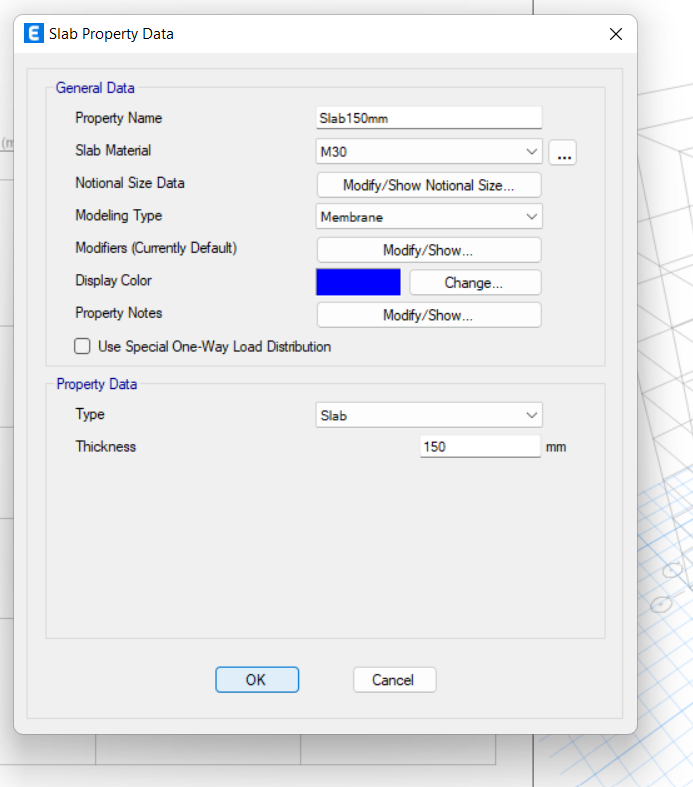693x787 pixels.
Task: Click the Slab Property Data title text
Action: click(111, 34)
